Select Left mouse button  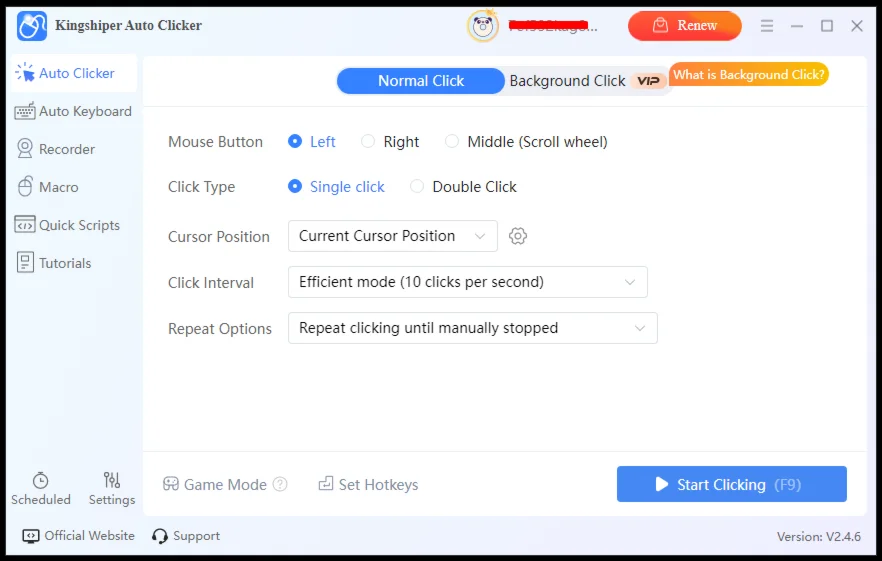pyautogui.click(x=312, y=141)
